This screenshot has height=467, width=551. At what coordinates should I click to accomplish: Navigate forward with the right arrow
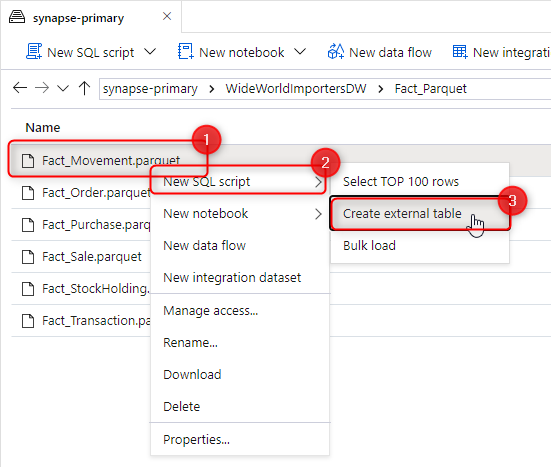point(42,88)
